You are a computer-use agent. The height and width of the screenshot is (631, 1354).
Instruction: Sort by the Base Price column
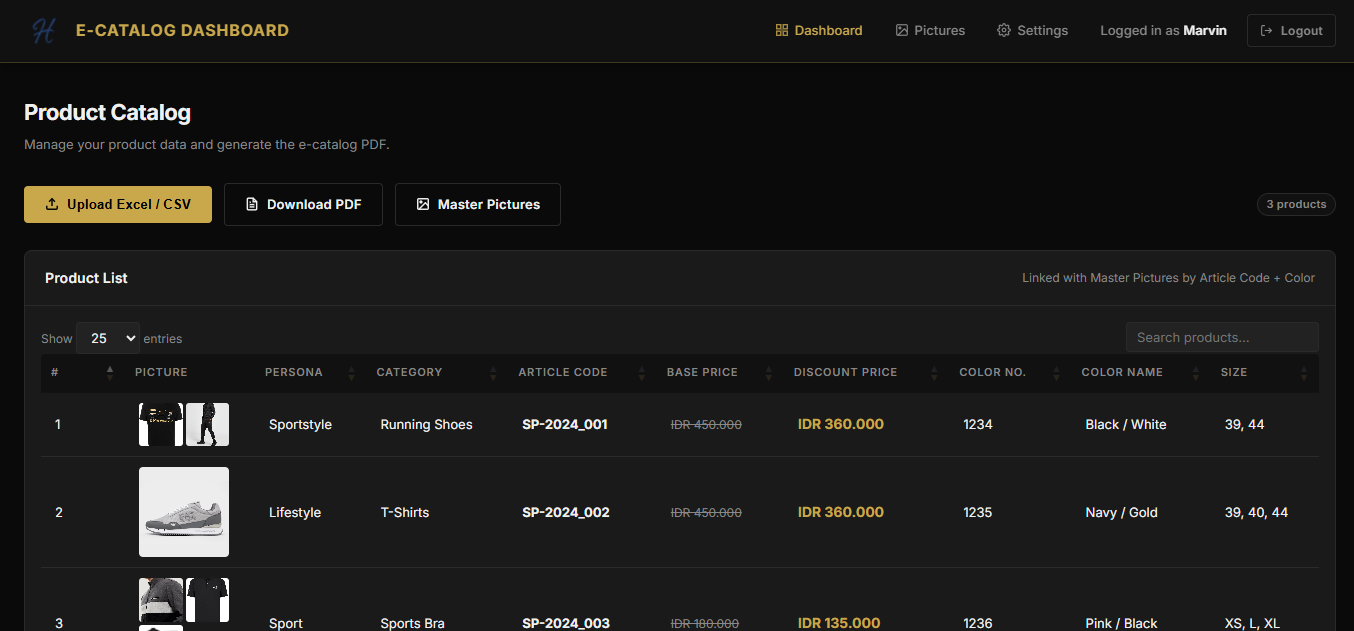[720, 372]
